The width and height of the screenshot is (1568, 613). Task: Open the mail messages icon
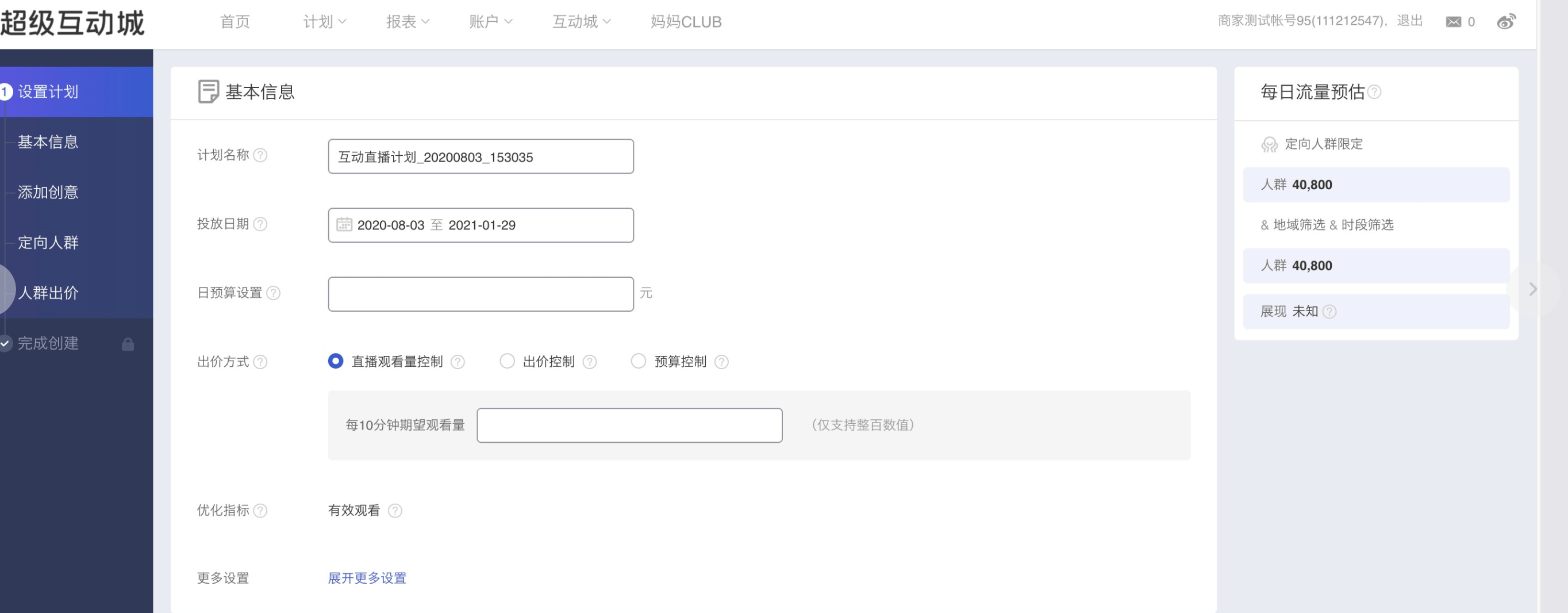[1453, 22]
